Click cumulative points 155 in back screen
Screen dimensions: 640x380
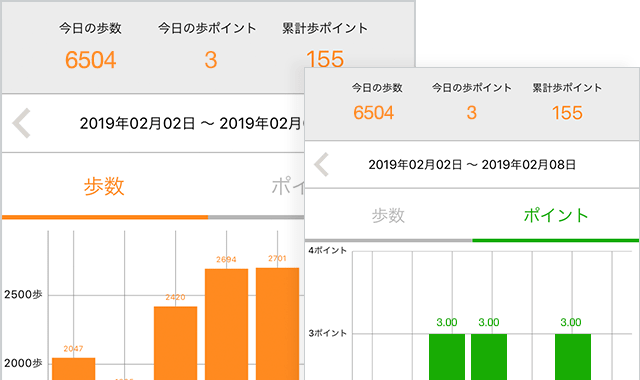[x=325, y=59]
